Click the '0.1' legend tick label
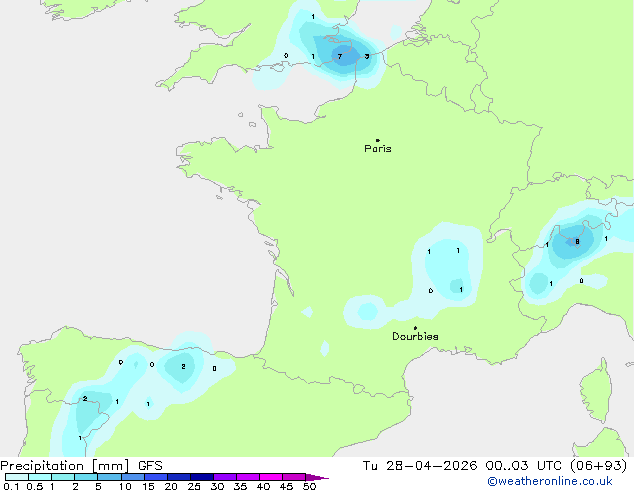The width and height of the screenshot is (634, 490). pyautogui.click(x=11, y=486)
